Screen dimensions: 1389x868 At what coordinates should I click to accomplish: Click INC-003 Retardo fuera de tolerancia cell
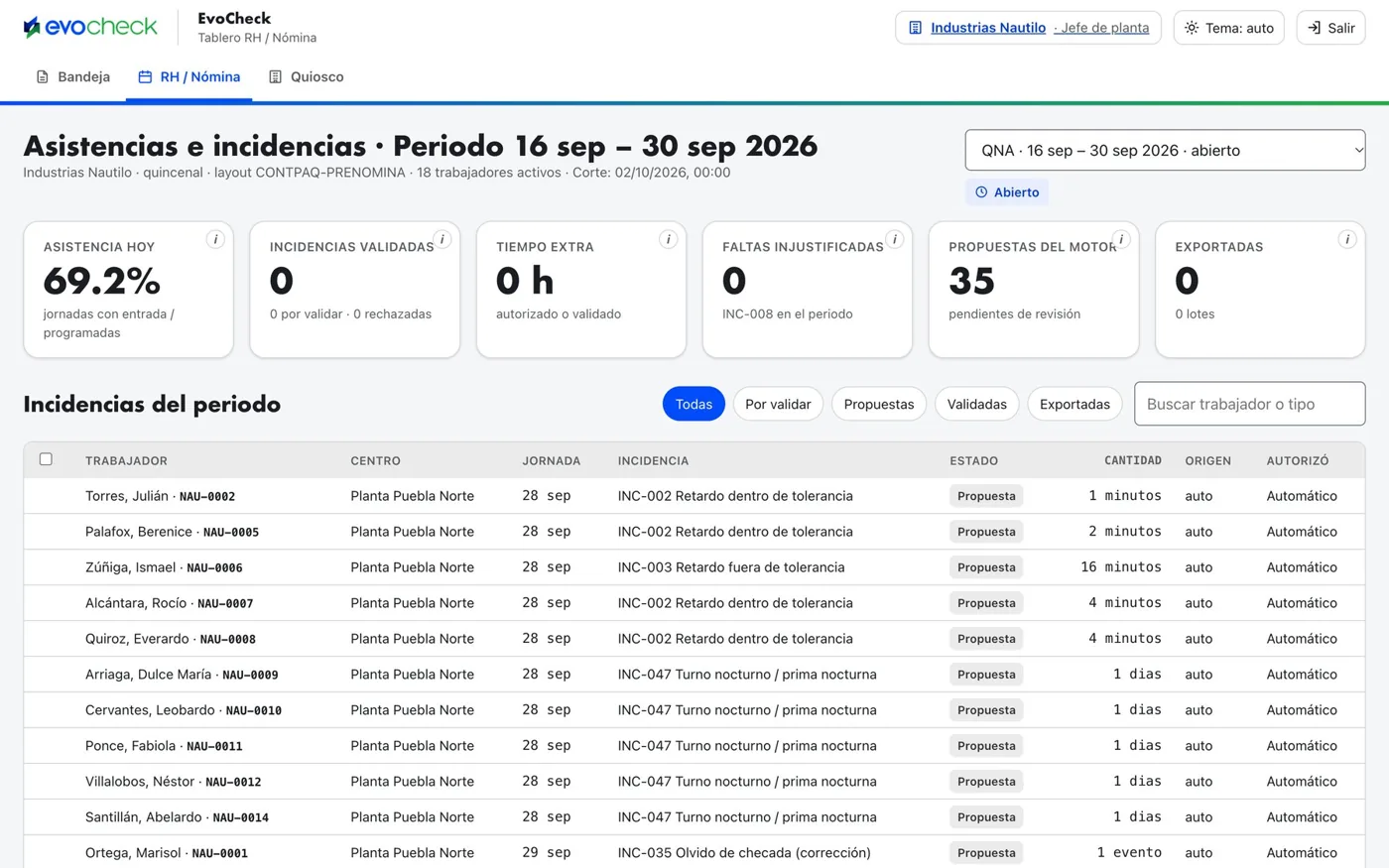click(x=731, y=567)
